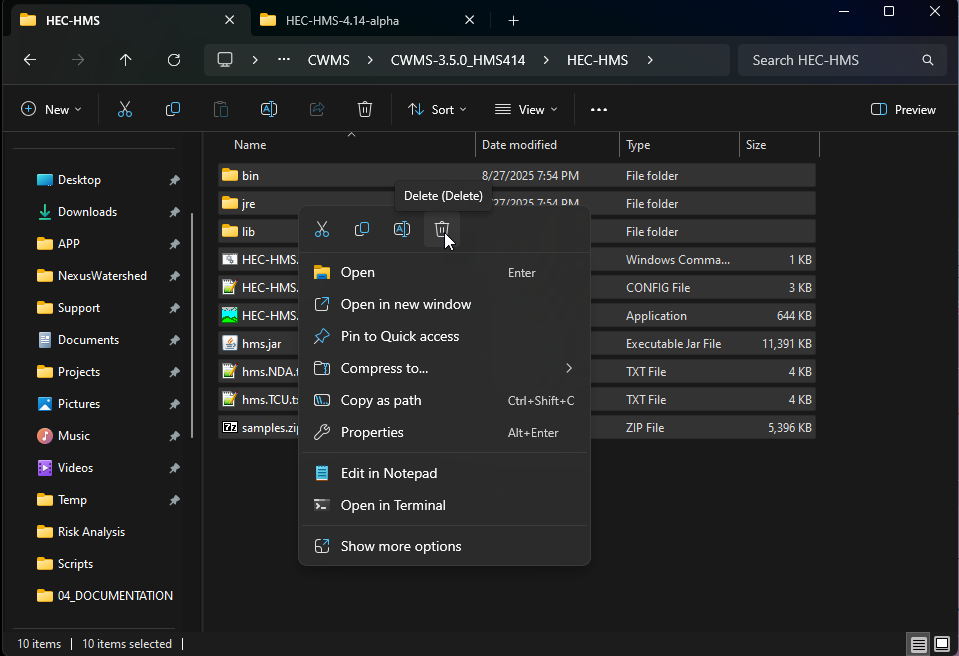Viewport: 959px width, 656px height.
Task: Click the Rename icon in context menu
Action: (402, 230)
